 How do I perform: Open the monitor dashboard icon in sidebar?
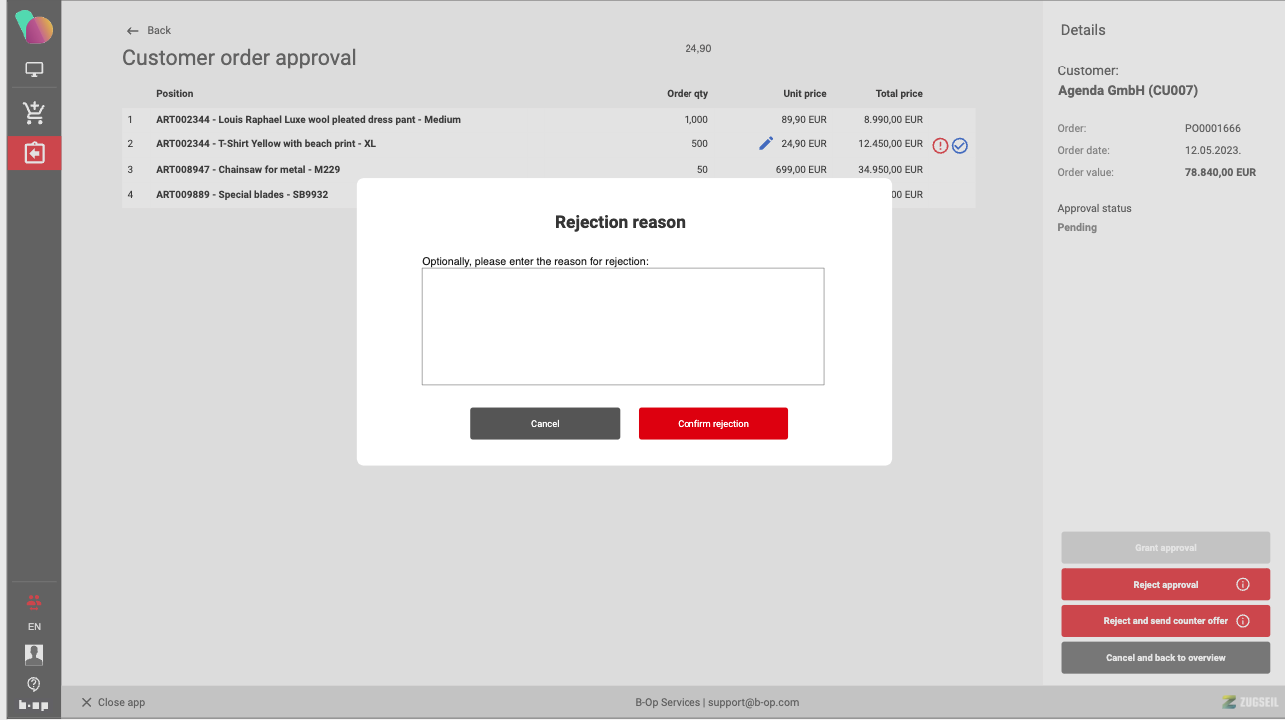click(x=34, y=70)
